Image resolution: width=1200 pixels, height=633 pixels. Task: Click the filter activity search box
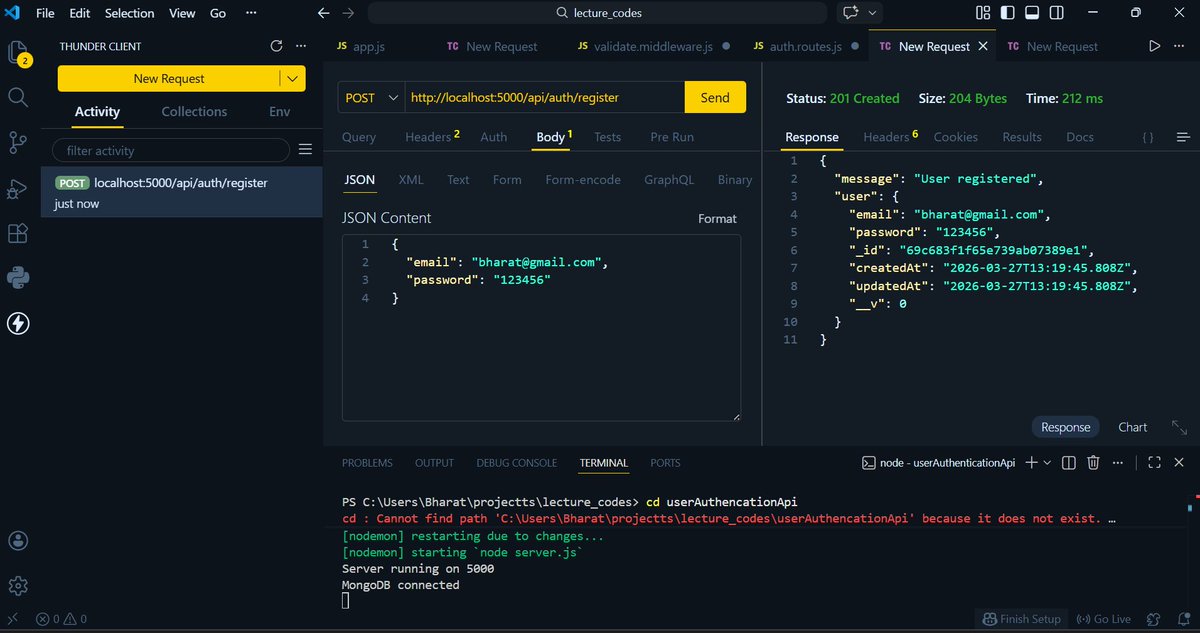pos(172,150)
